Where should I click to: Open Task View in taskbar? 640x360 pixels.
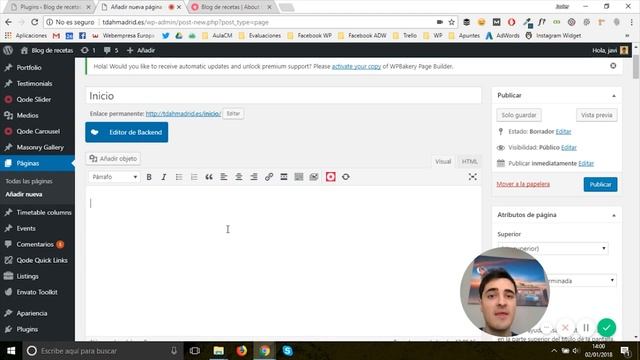click(195, 351)
